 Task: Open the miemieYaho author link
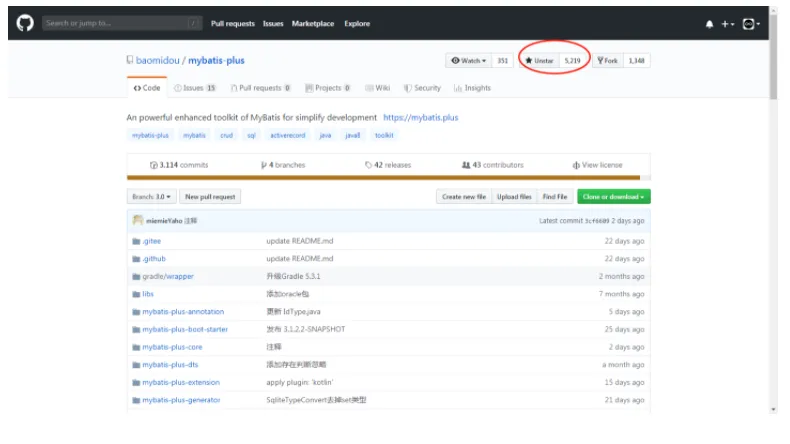point(164,221)
